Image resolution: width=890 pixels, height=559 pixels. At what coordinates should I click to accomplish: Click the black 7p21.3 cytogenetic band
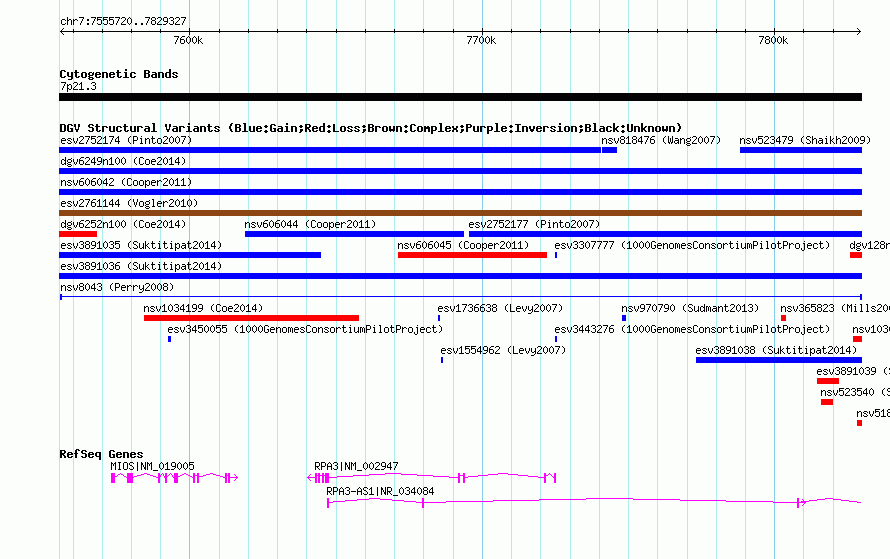click(460, 98)
